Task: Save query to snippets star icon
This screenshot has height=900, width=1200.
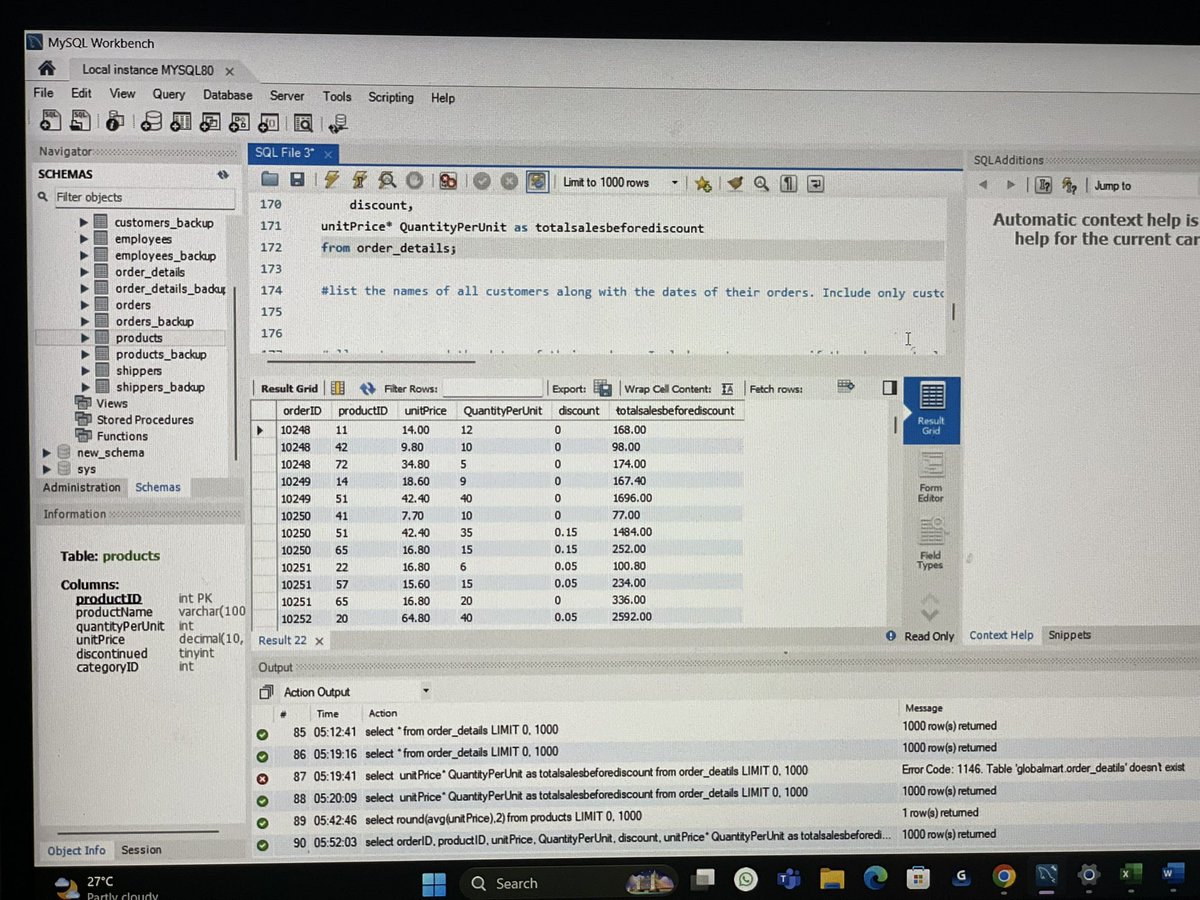Action: click(x=703, y=184)
